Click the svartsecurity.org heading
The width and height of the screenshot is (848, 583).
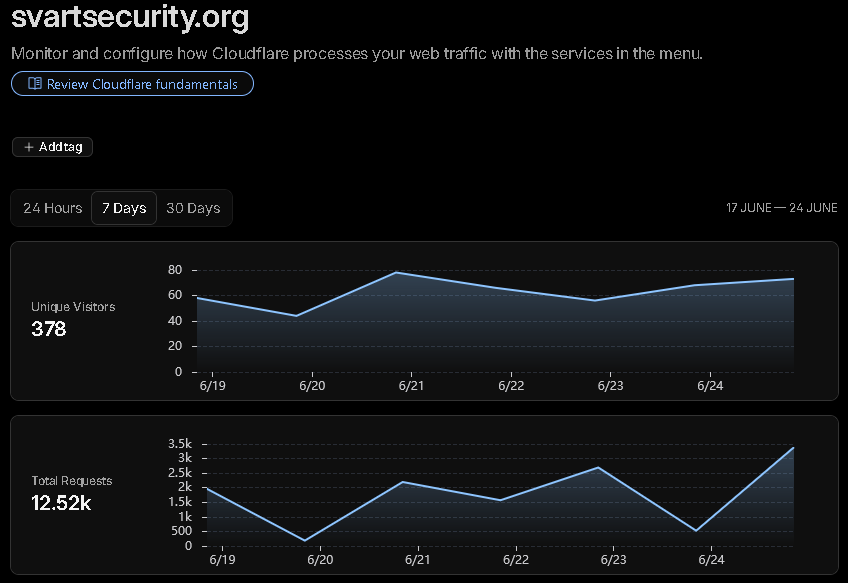coord(130,17)
